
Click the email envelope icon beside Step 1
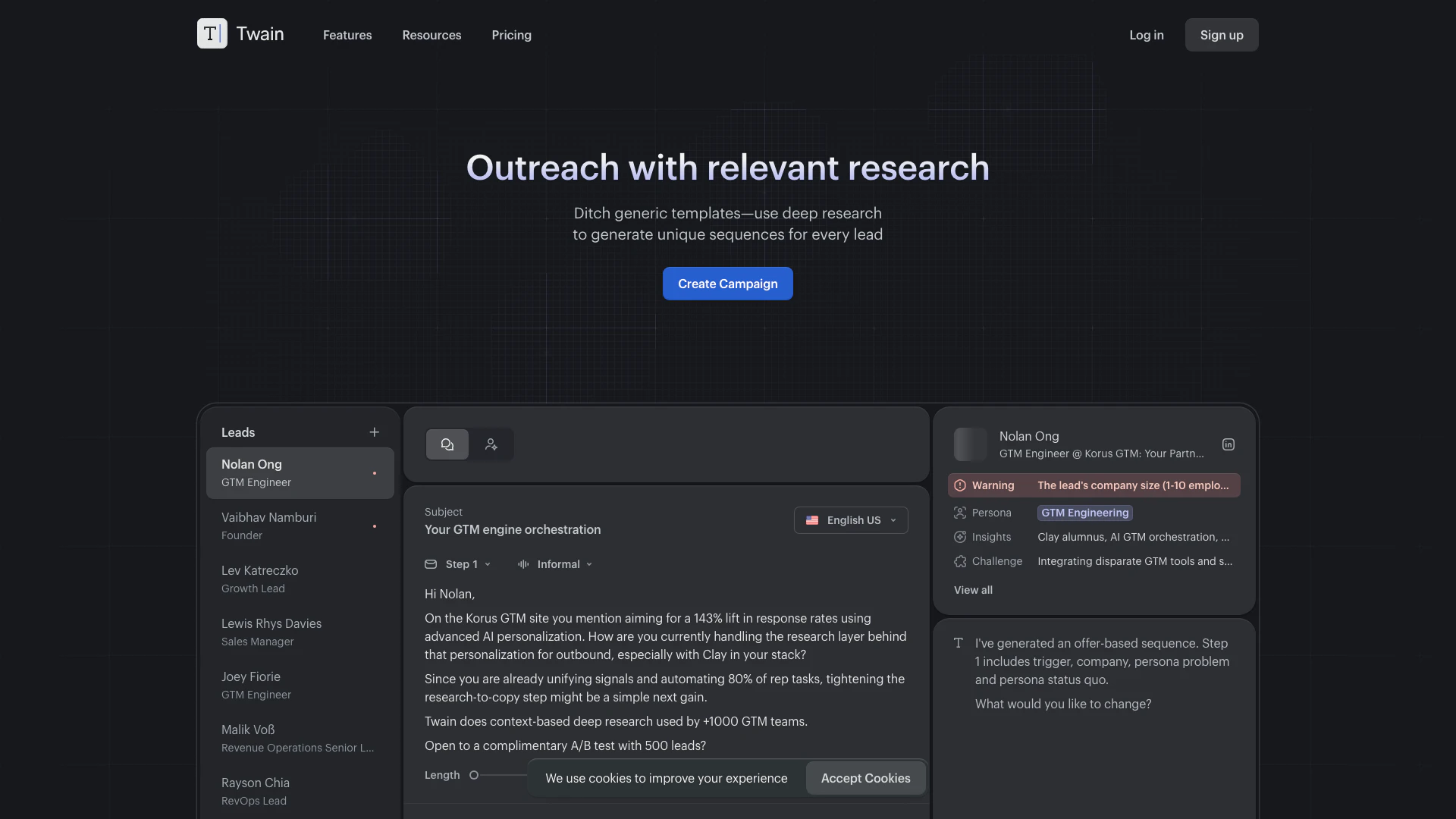point(431,564)
